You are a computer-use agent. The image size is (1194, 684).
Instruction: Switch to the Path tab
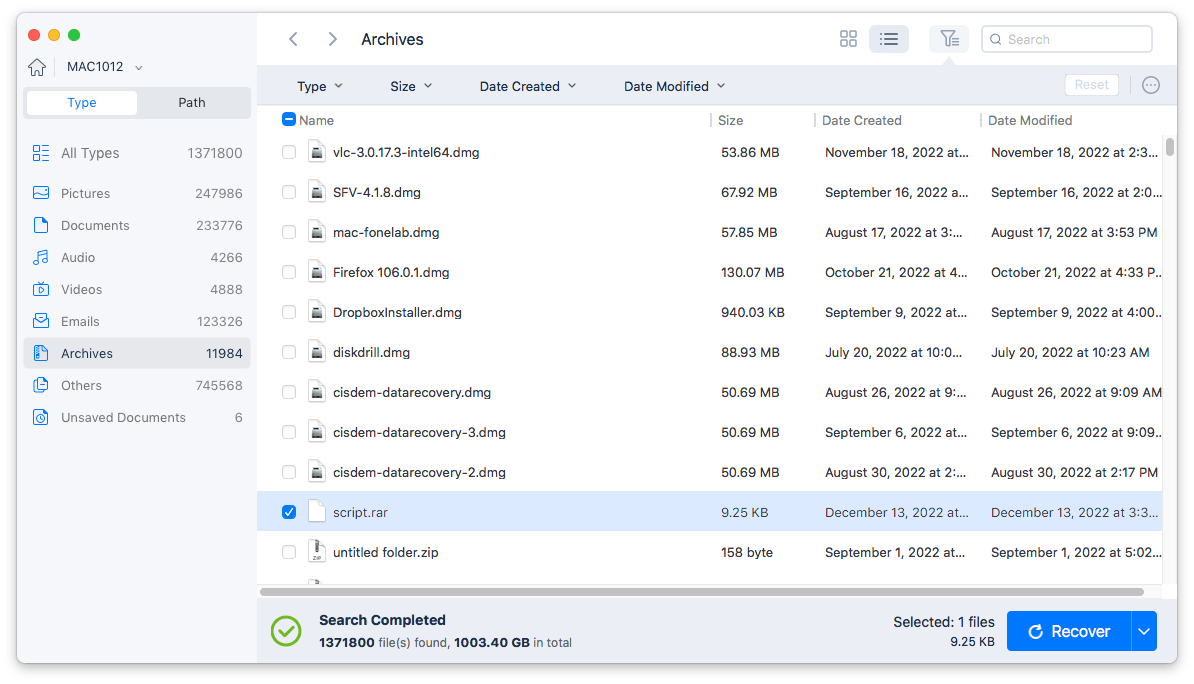click(x=191, y=102)
